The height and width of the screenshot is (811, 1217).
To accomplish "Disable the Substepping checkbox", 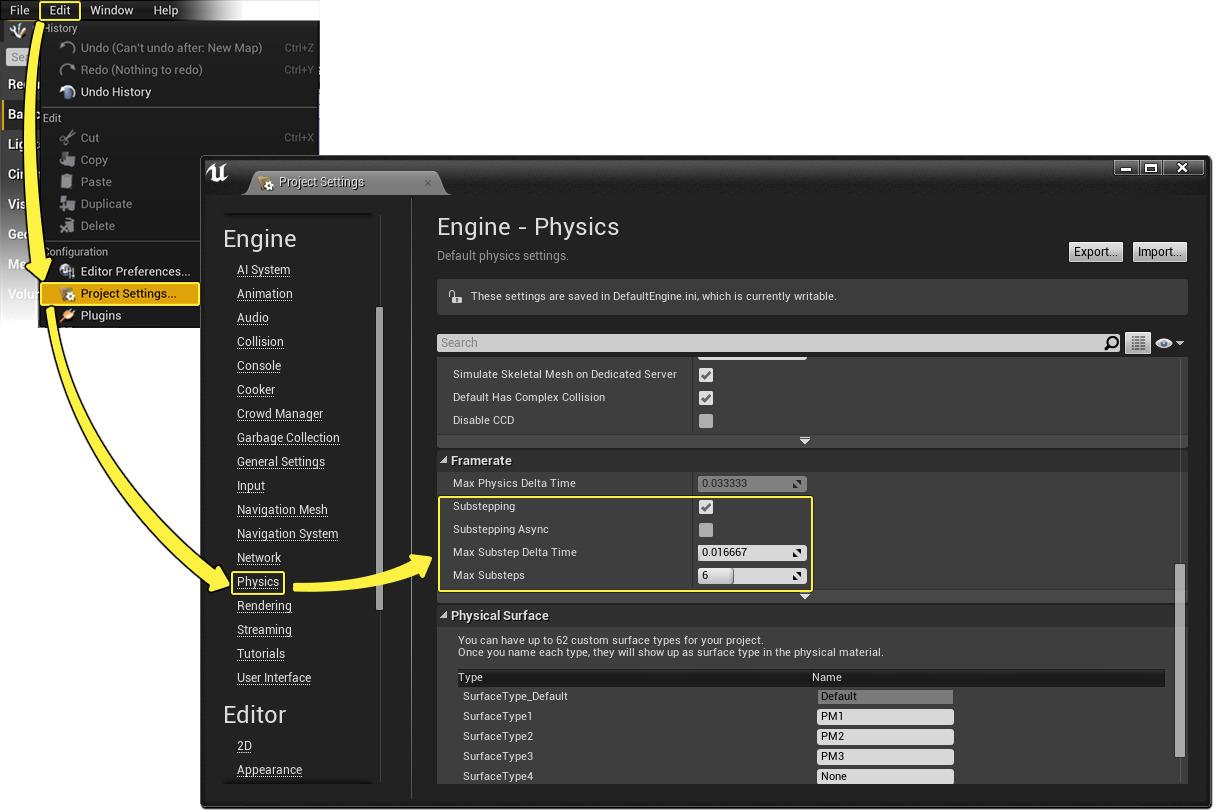I will tap(706, 507).
